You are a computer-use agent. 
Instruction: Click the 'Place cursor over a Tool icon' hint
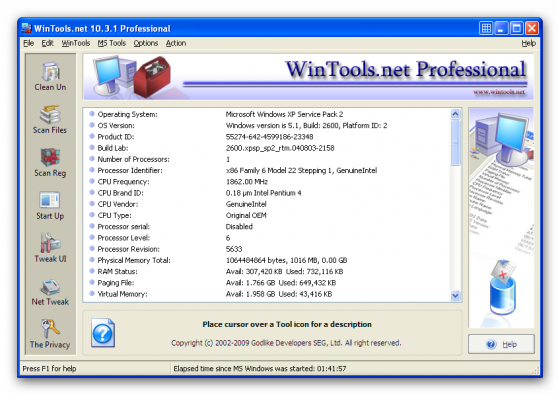(287, 324)
